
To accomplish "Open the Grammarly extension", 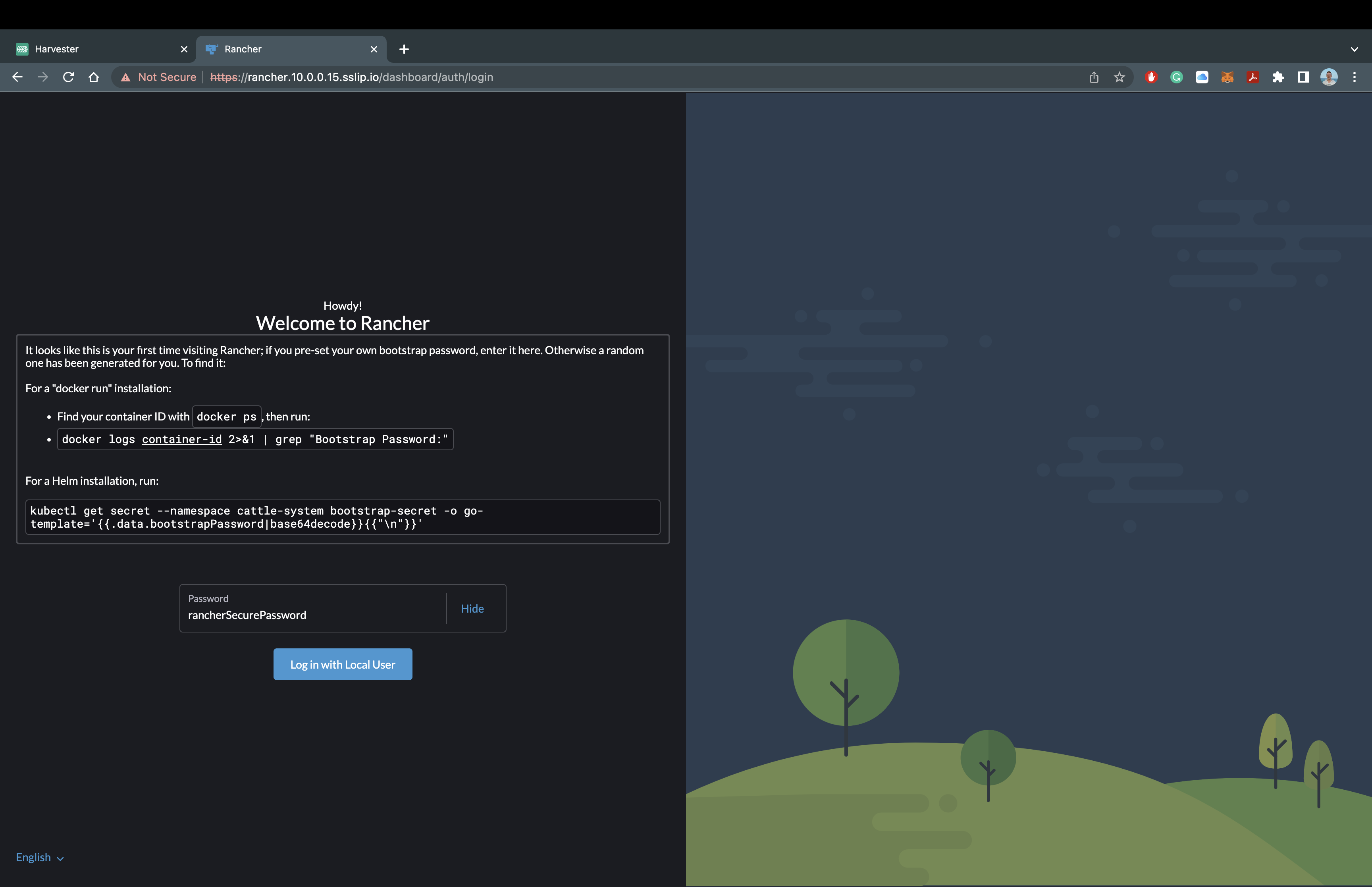I will pos(1176,77).
